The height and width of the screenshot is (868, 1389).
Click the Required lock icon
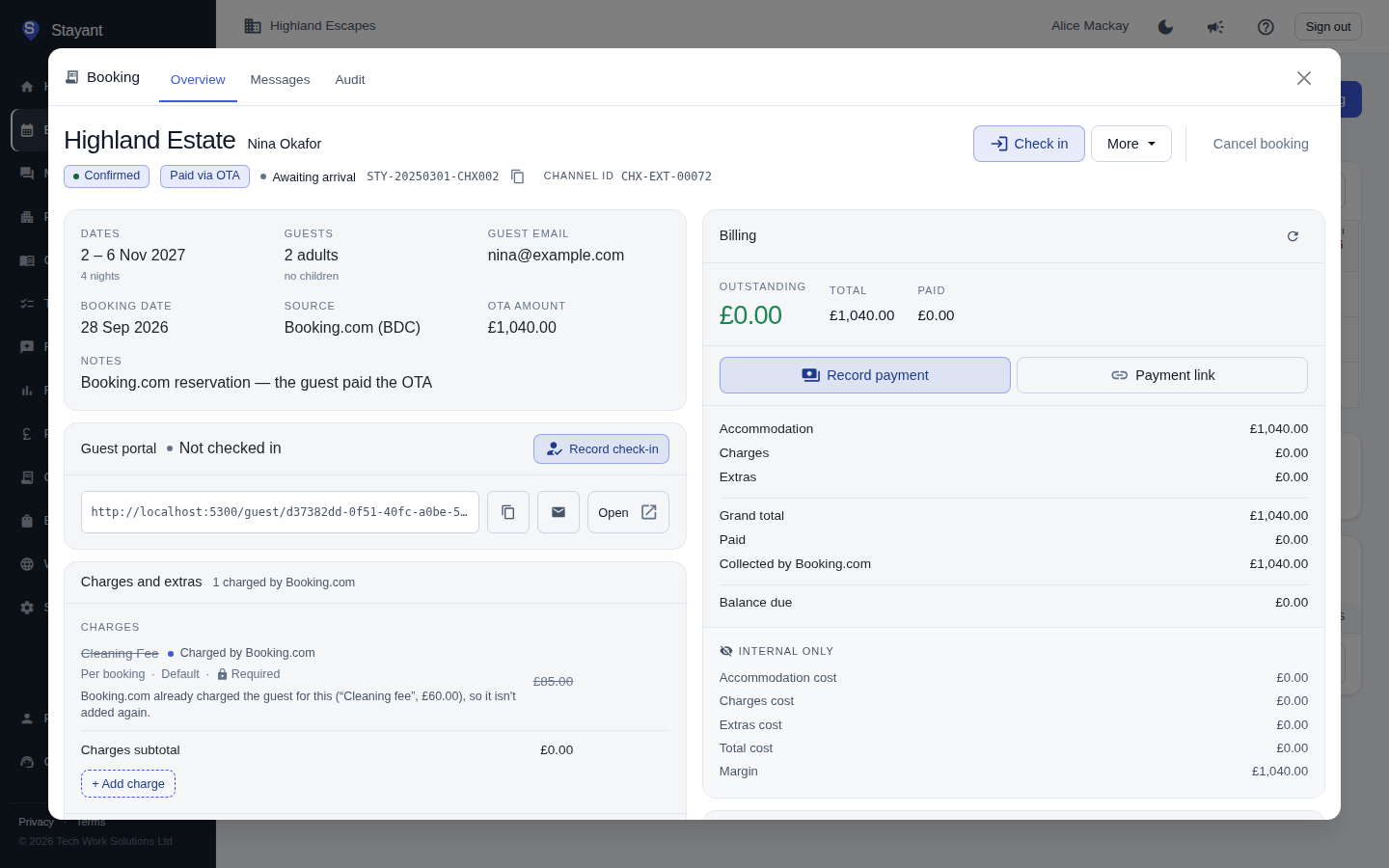(222, 675)
